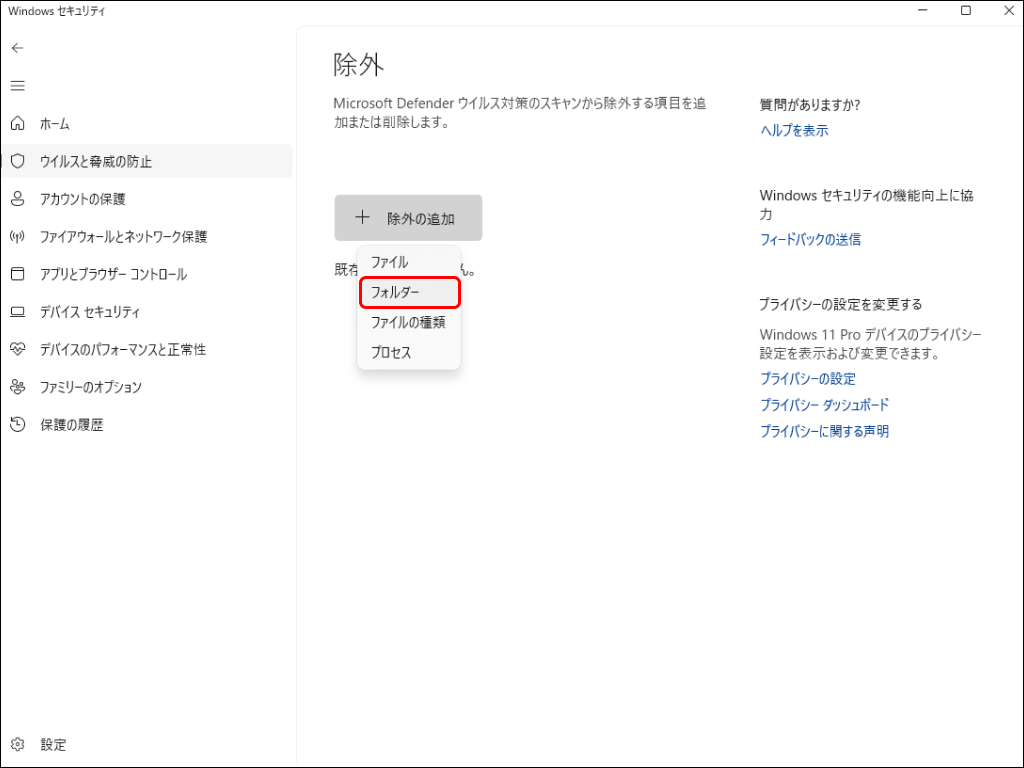
Task: Open the 除外の追加 dropdown
Action: (408, 217)
